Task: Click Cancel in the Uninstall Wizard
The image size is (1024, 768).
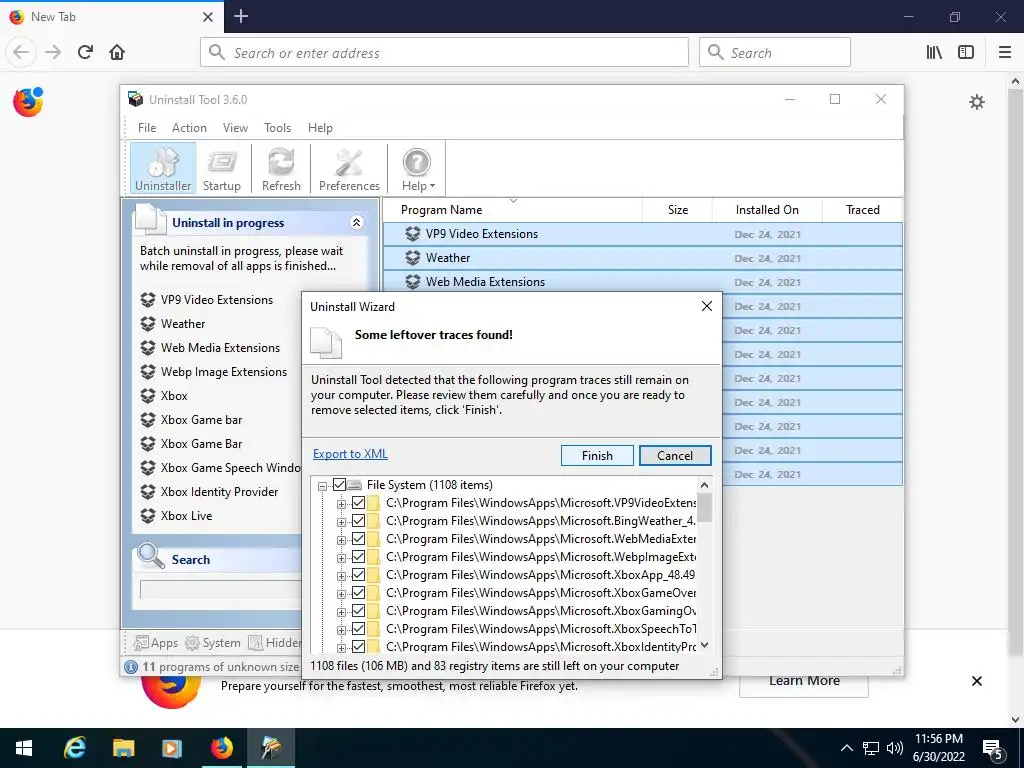Action: [675, 456]
